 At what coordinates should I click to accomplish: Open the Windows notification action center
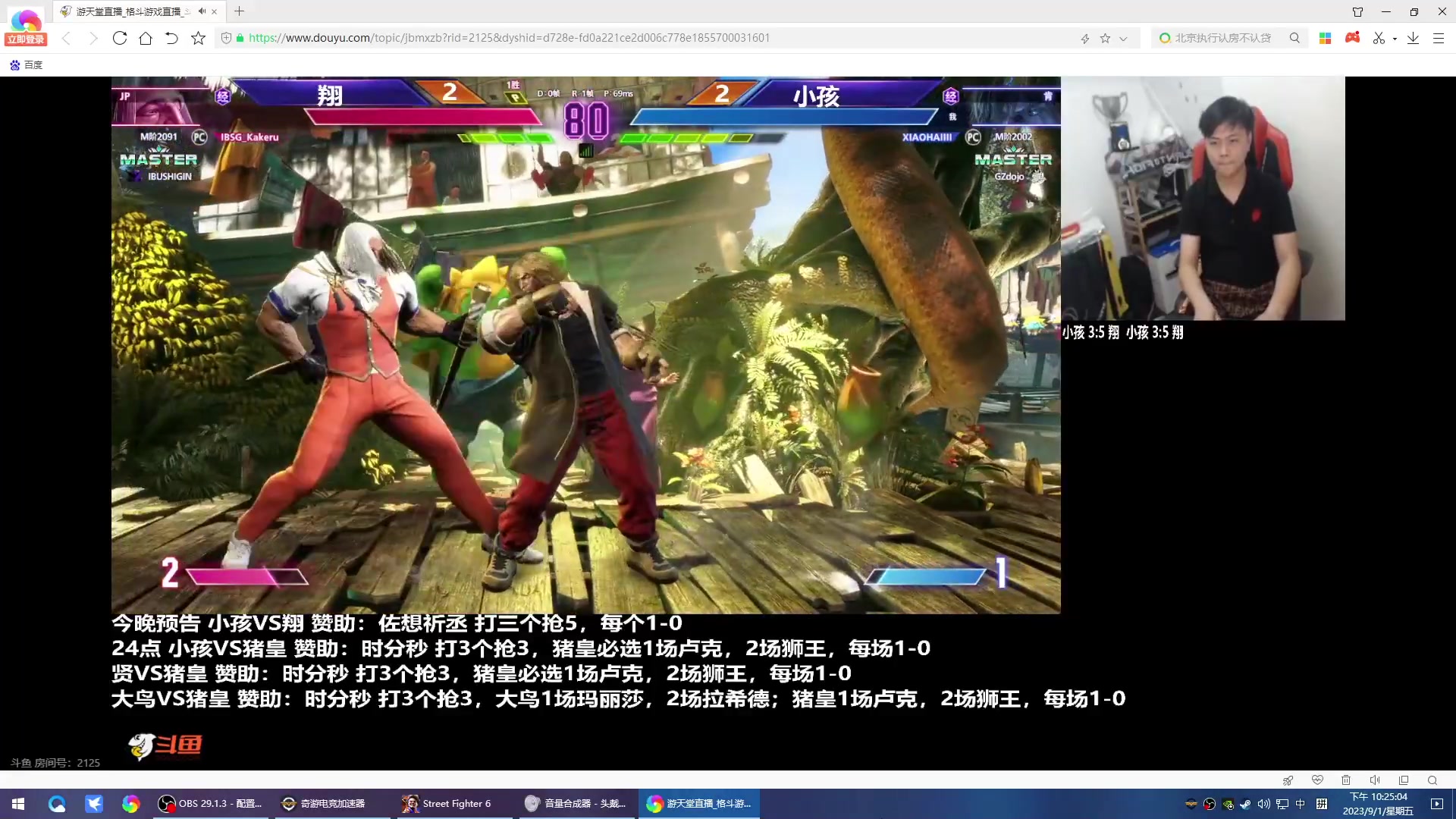(1437, 804)
